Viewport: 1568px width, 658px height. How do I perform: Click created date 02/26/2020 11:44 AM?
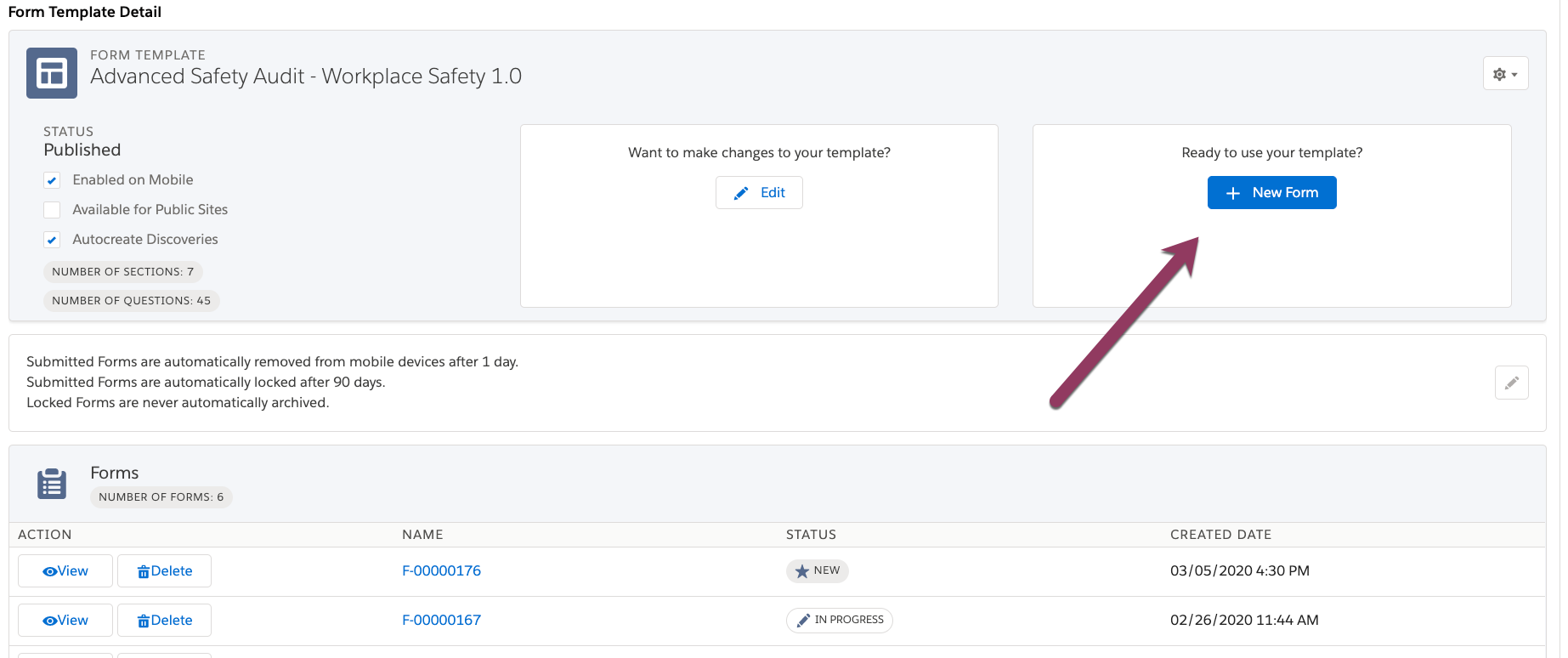pyautogui.click(x=1244, y=621)
